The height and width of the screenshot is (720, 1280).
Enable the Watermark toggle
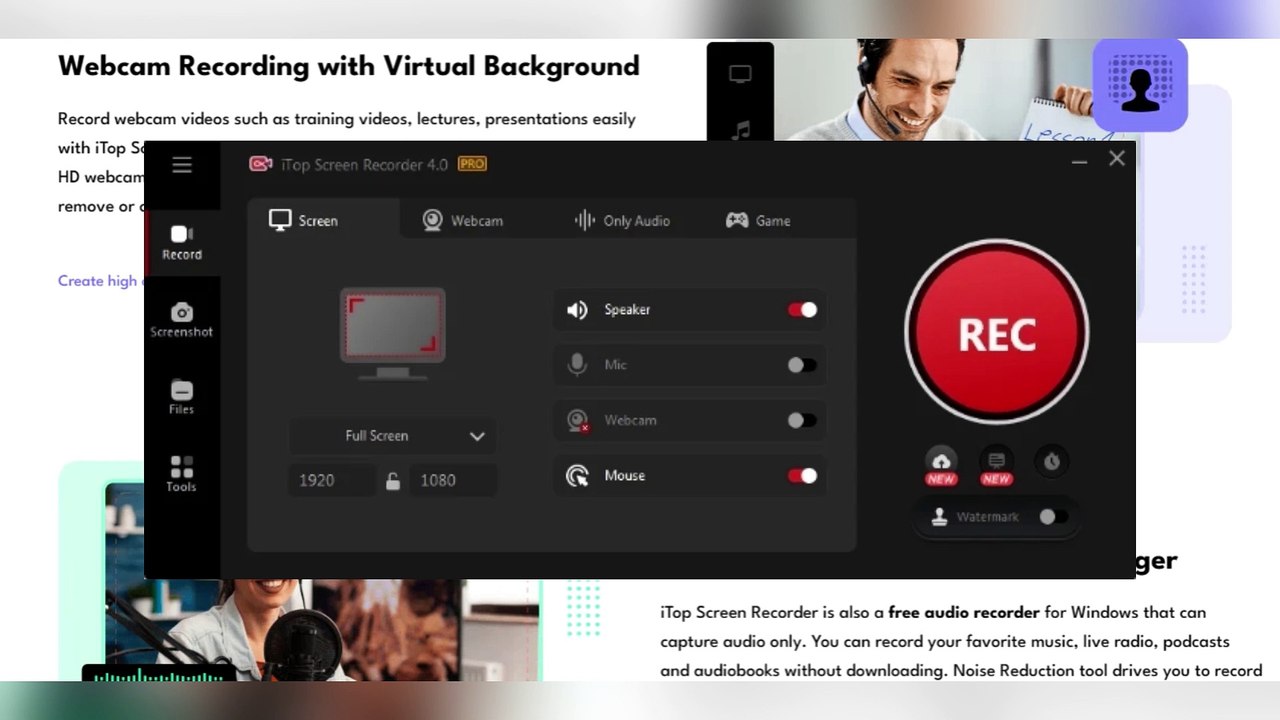1053,517
